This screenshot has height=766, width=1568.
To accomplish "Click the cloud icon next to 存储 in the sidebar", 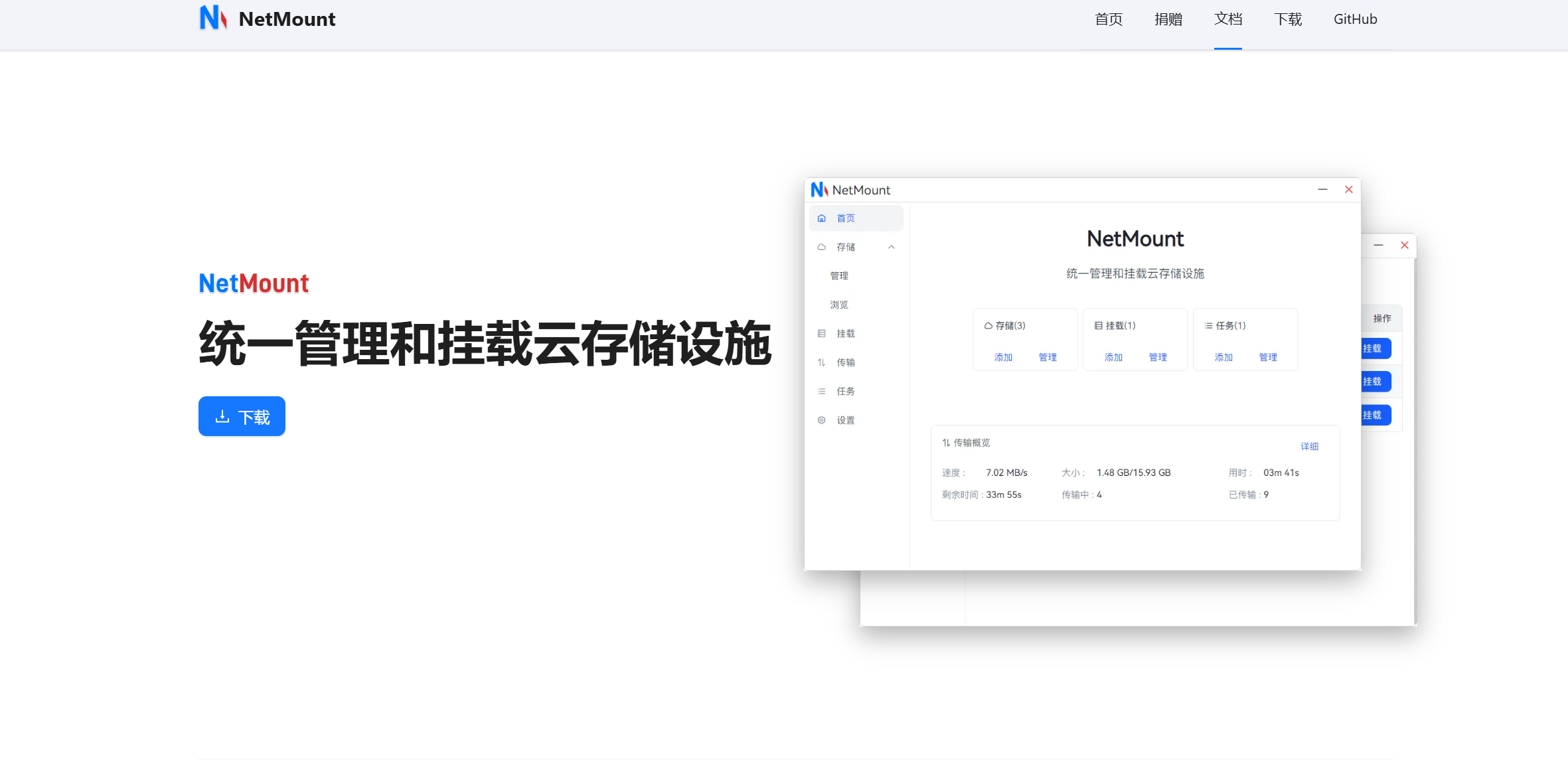I will (x=822, y=247).
